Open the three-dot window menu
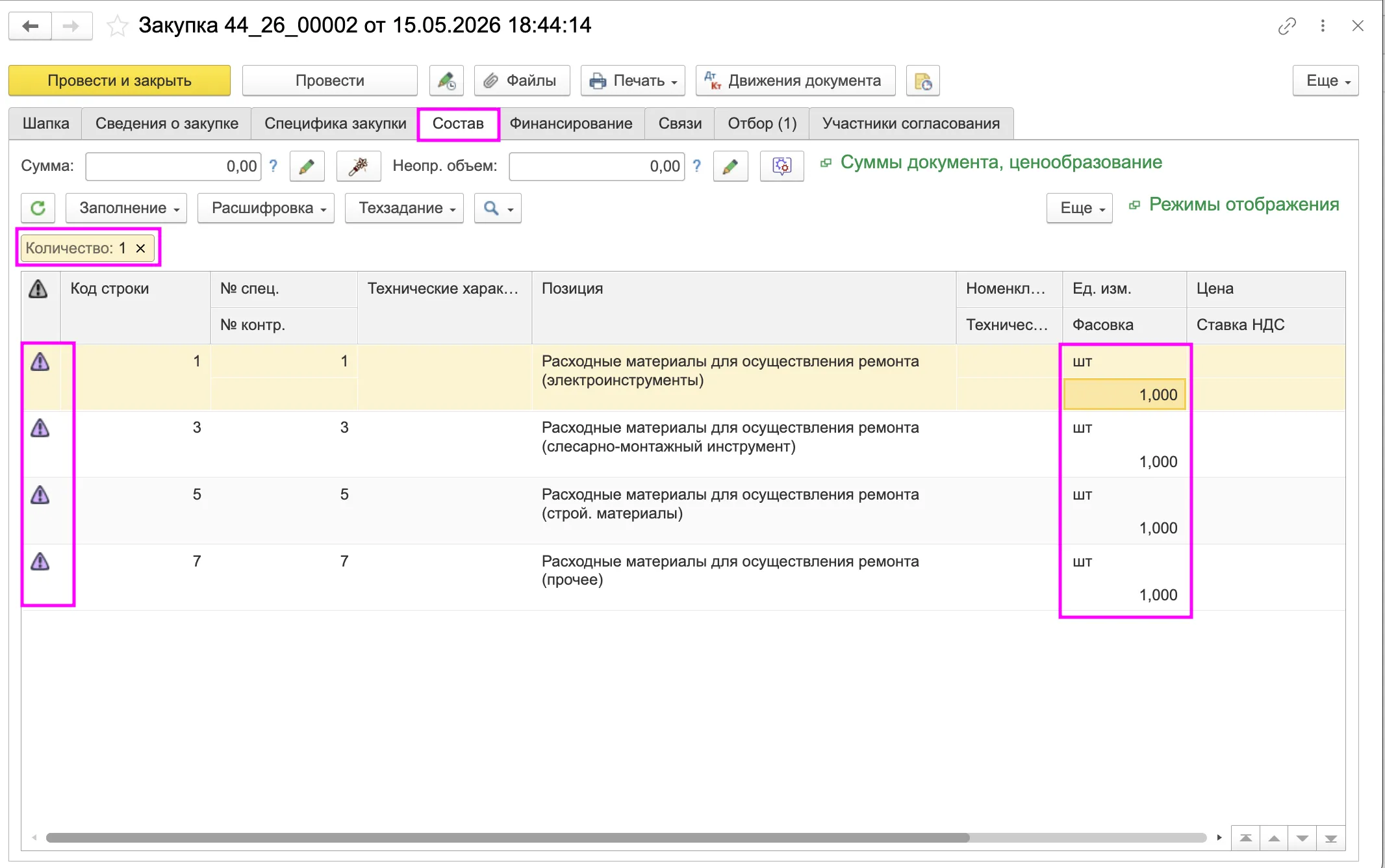1385x868 pixels. 1323,26
